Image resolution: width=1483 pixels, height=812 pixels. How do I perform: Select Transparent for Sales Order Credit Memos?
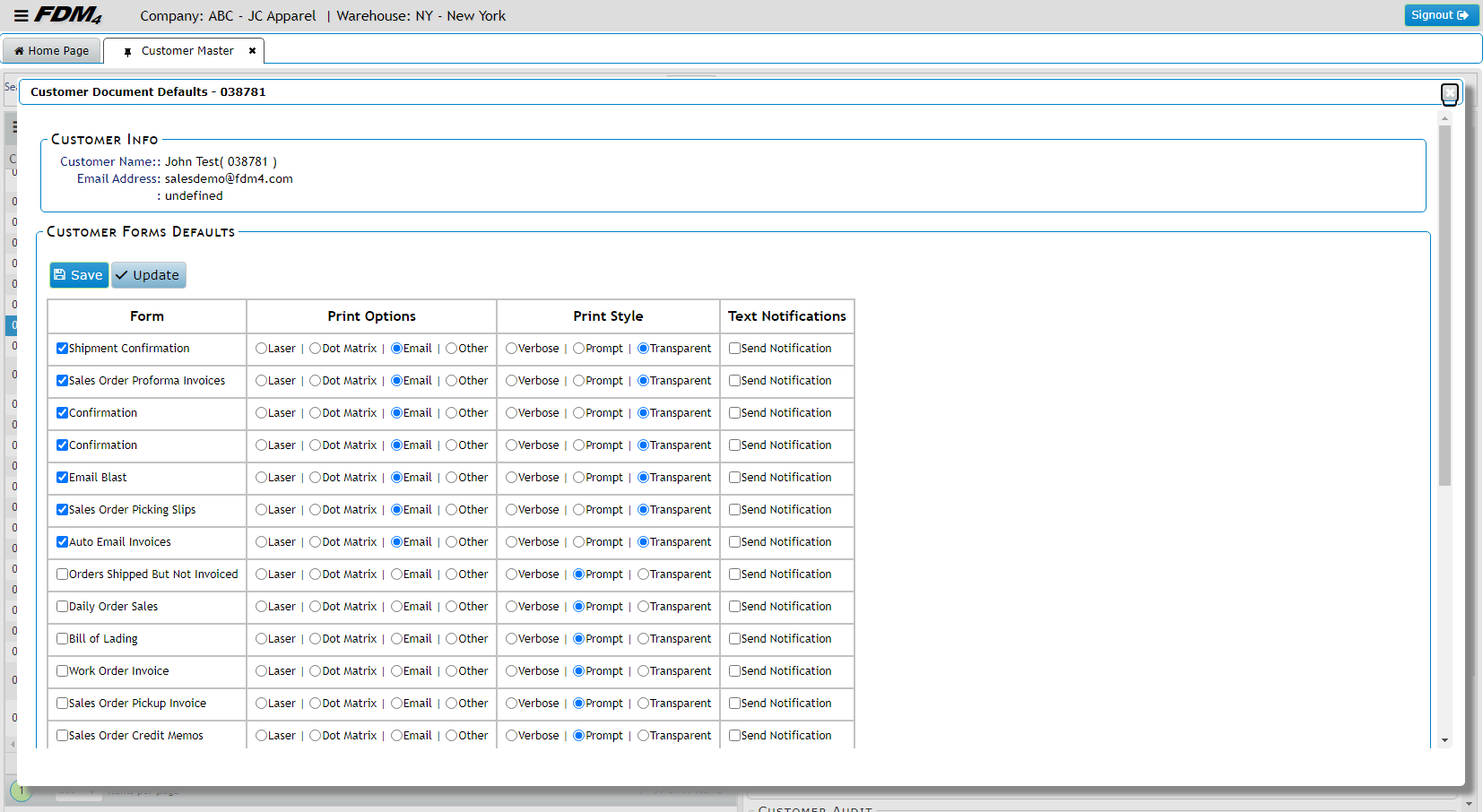pyautogui.click(x=643, y=736)
